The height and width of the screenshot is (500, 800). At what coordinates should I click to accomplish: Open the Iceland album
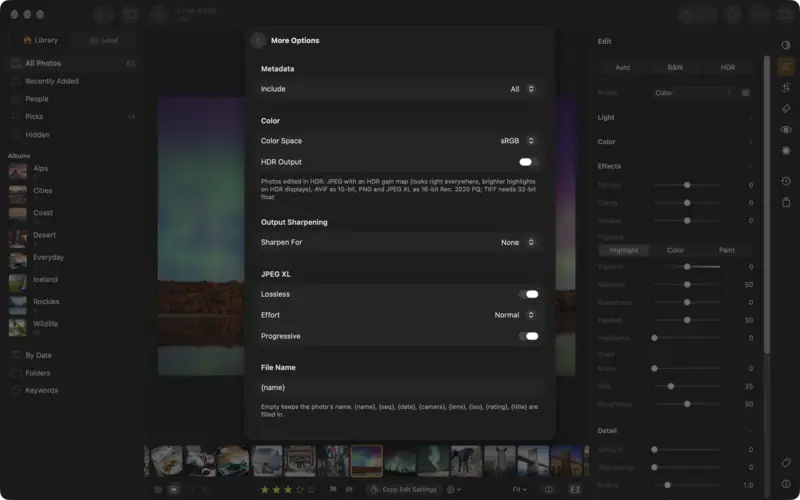pos(73,283)
